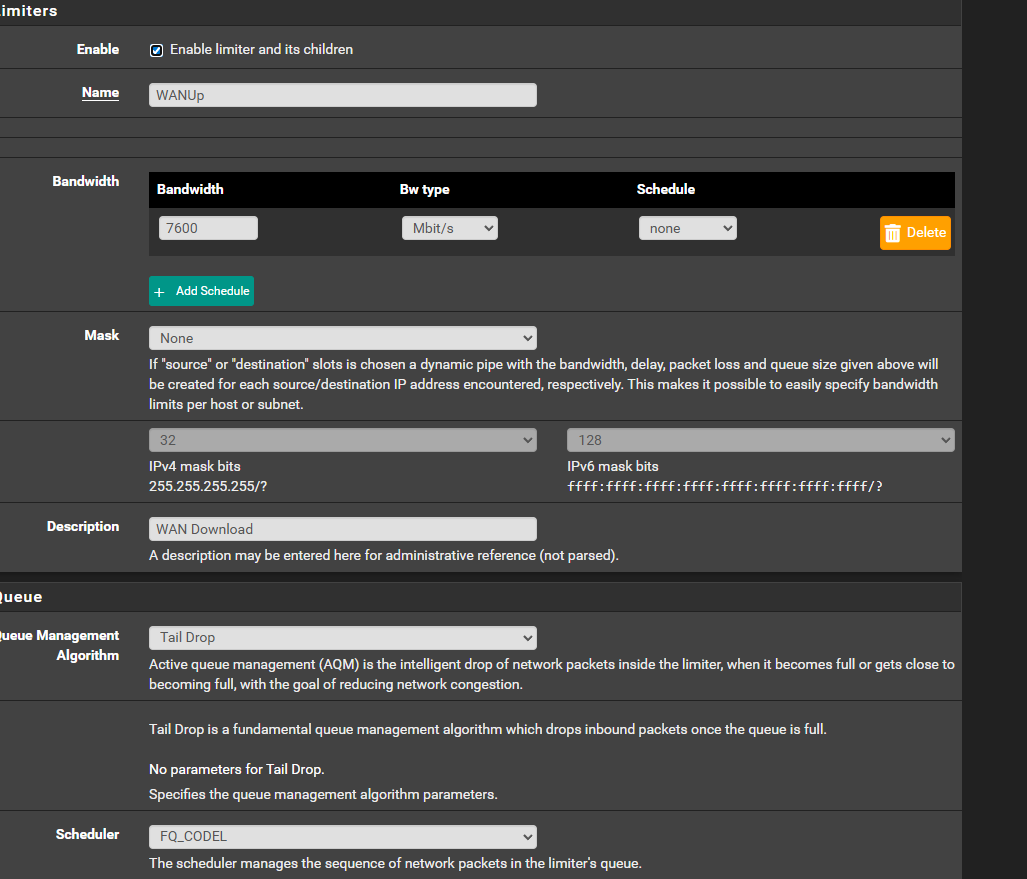The height and width of the screenshot is (879, 1027).
Task: Click the Description field with WAN Download
Action: pos(342,529)
